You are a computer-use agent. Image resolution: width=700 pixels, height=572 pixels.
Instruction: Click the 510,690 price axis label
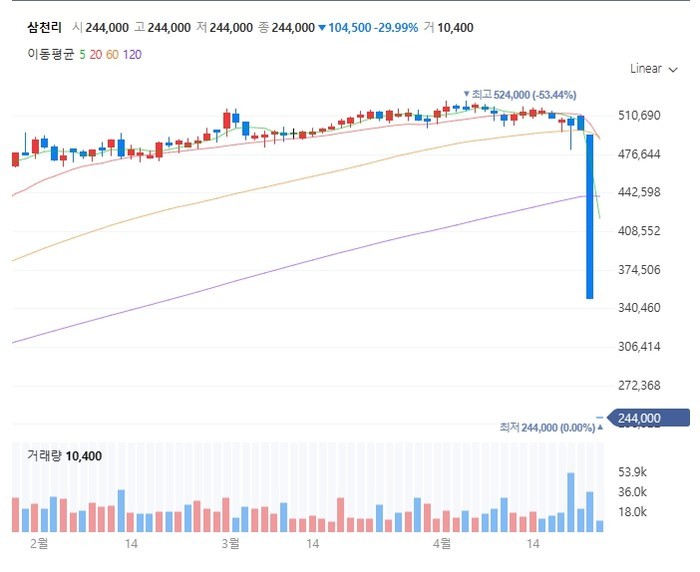[640, 116]
